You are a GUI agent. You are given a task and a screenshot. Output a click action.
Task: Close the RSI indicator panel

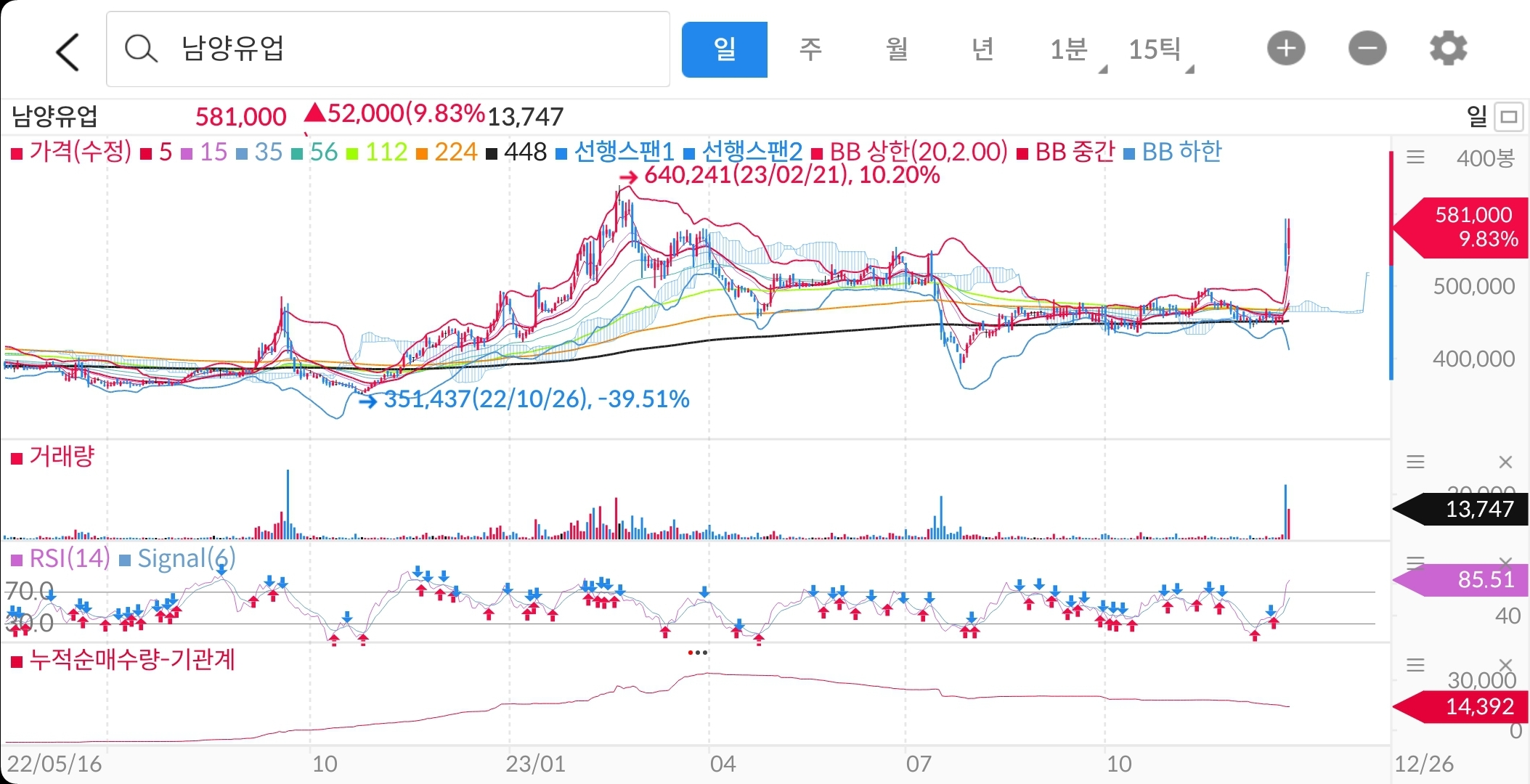(1505, 562)
